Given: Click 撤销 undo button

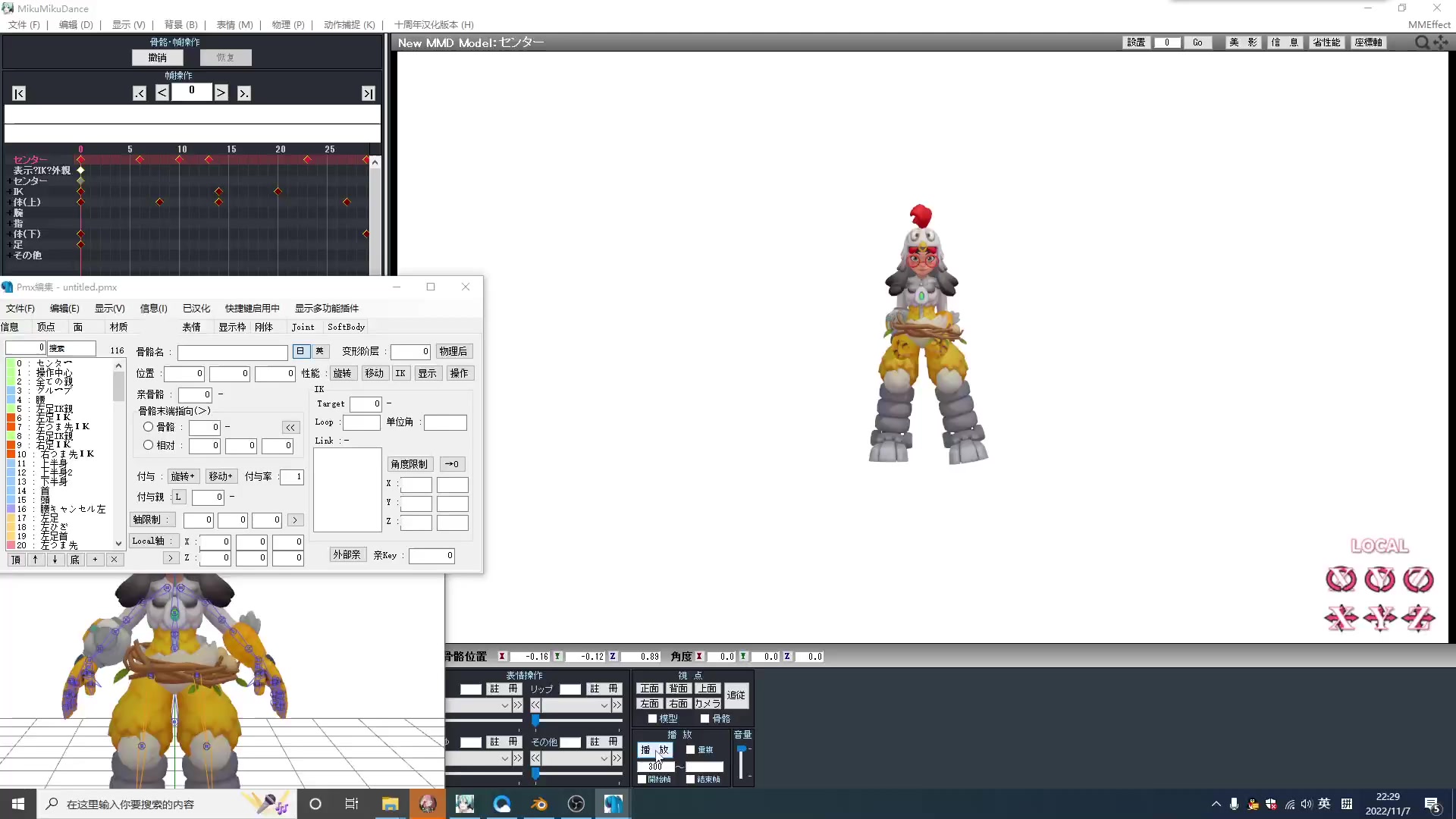Looking at the screenshot, I should coord(158,58).
